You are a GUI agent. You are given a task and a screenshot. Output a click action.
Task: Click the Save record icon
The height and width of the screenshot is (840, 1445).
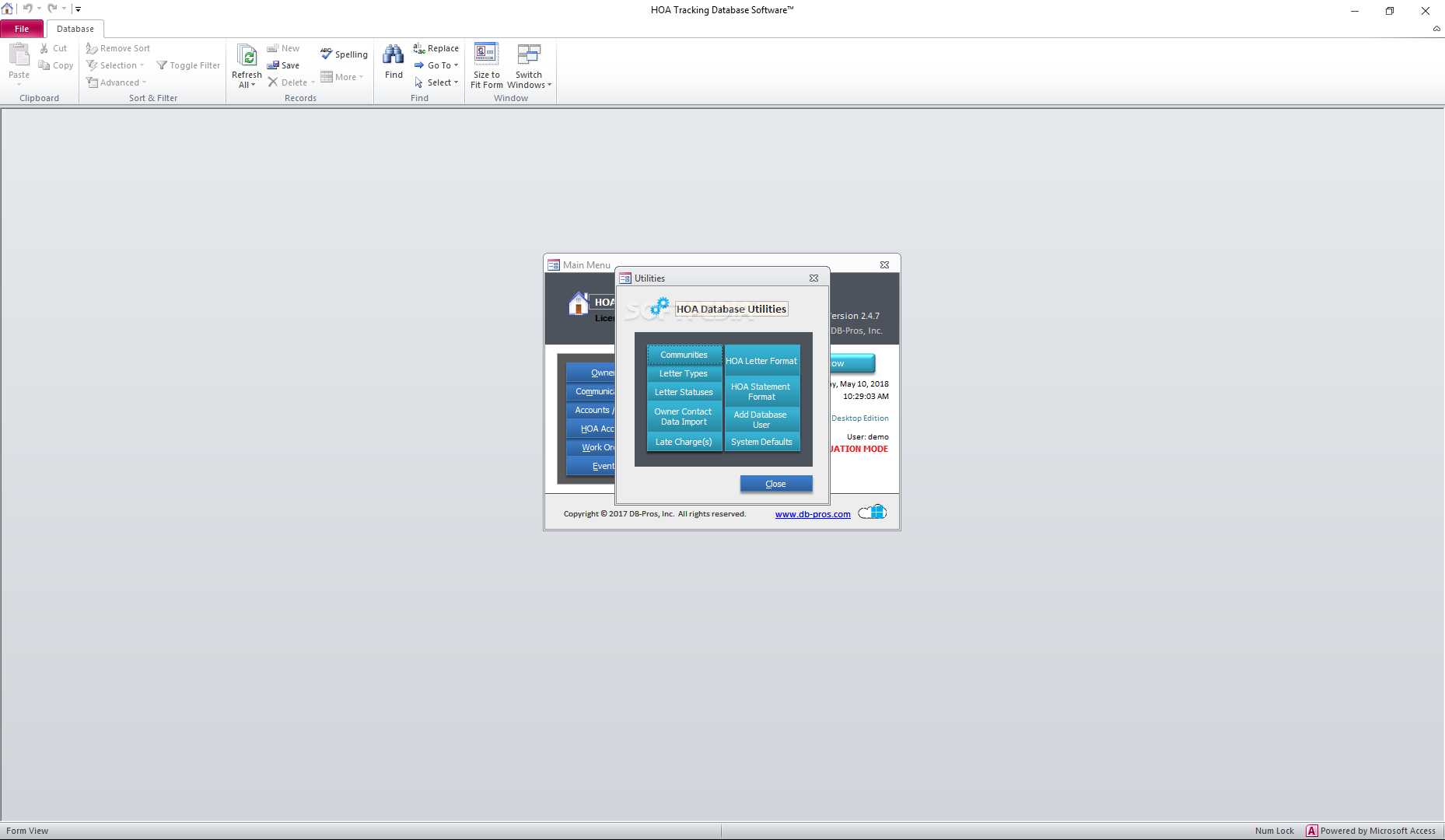(273, 65)
